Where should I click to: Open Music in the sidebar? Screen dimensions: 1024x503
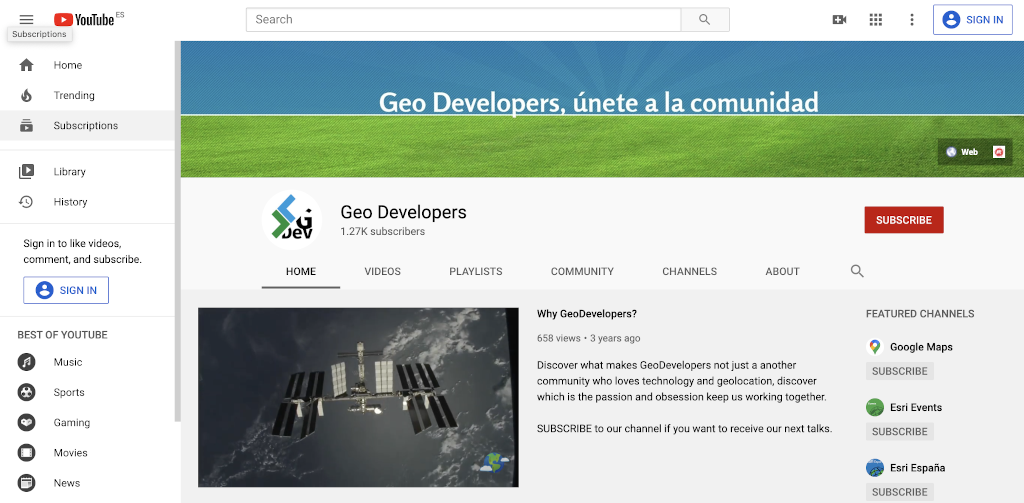click(x=88, y=362)
